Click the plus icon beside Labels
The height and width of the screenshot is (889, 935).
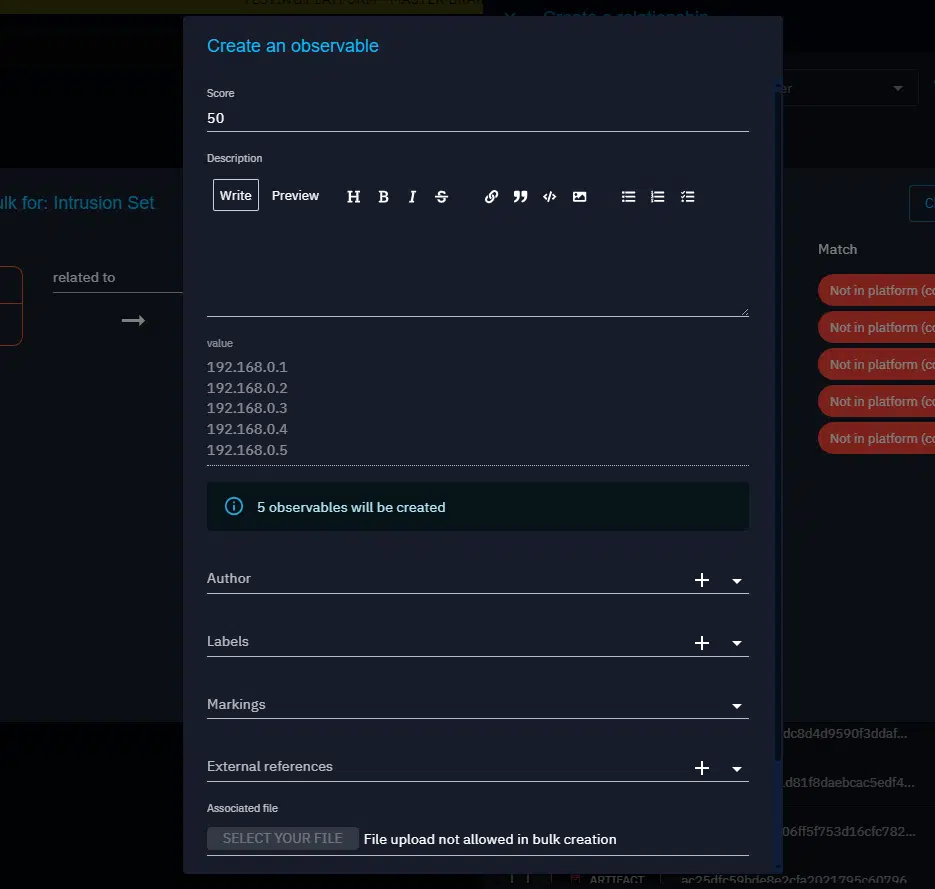pyautogui.click(x=702, y=643)
